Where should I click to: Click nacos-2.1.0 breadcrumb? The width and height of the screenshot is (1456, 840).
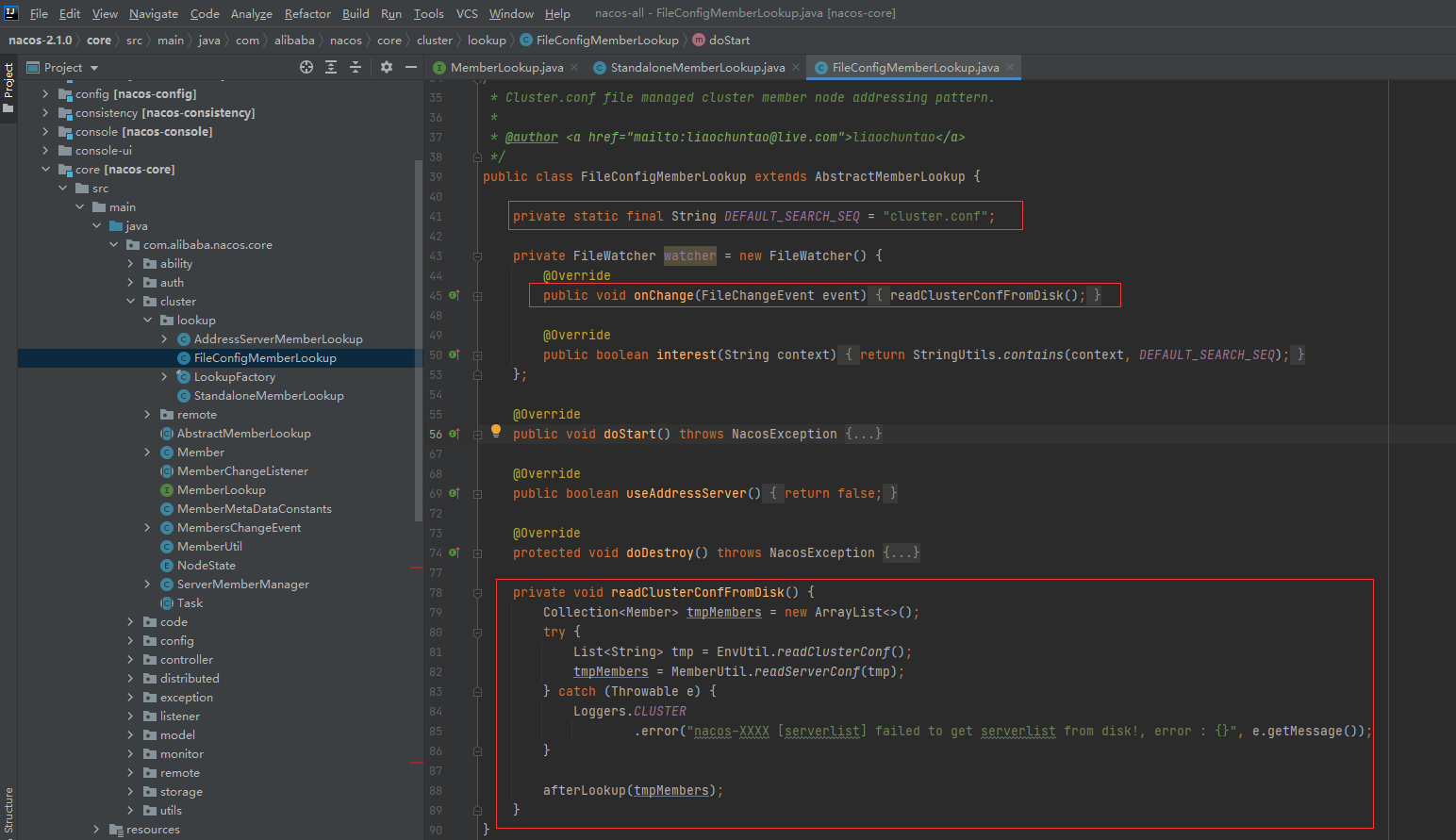[x=41, y=40]
